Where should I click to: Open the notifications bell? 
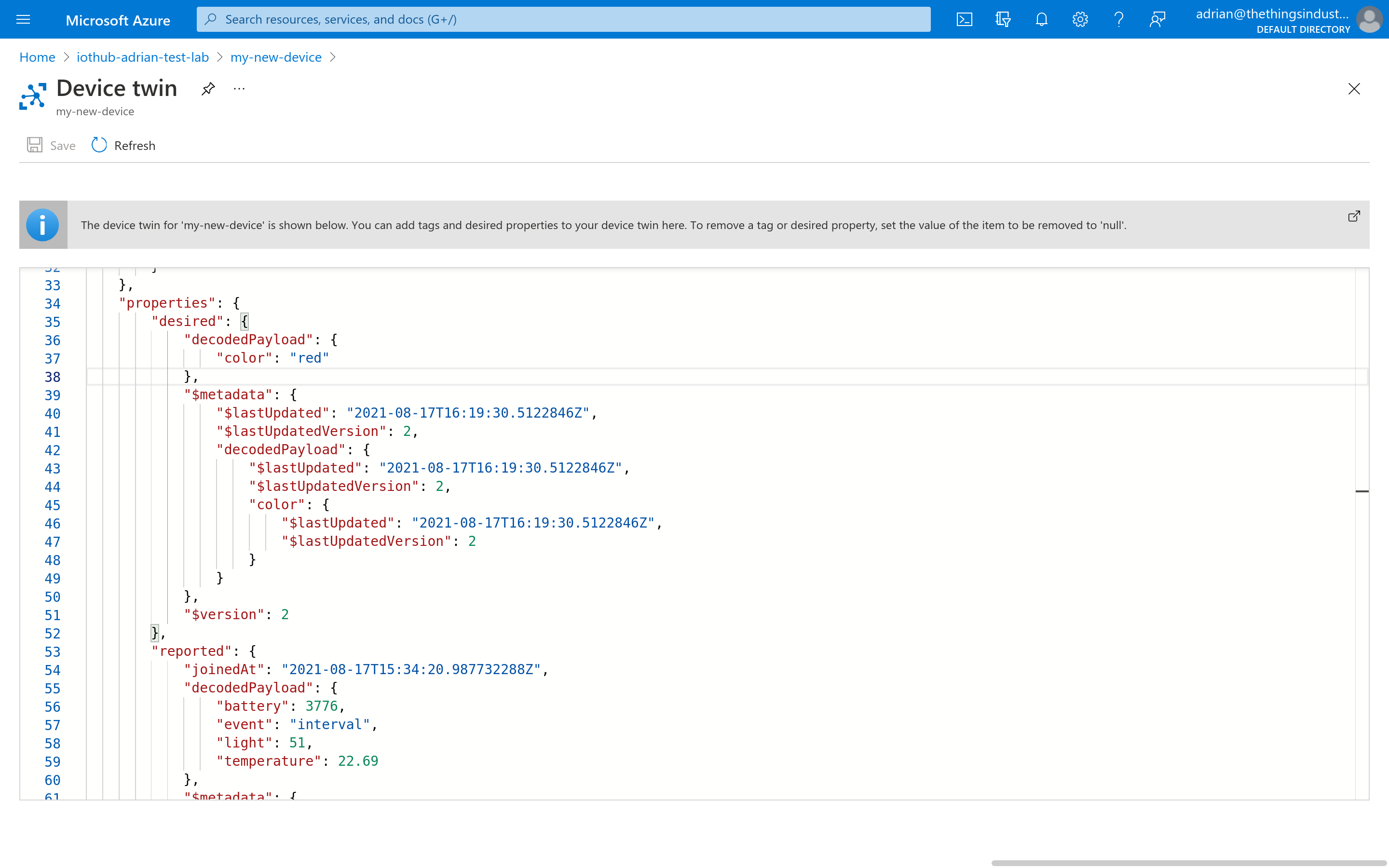click(1041, 19)
